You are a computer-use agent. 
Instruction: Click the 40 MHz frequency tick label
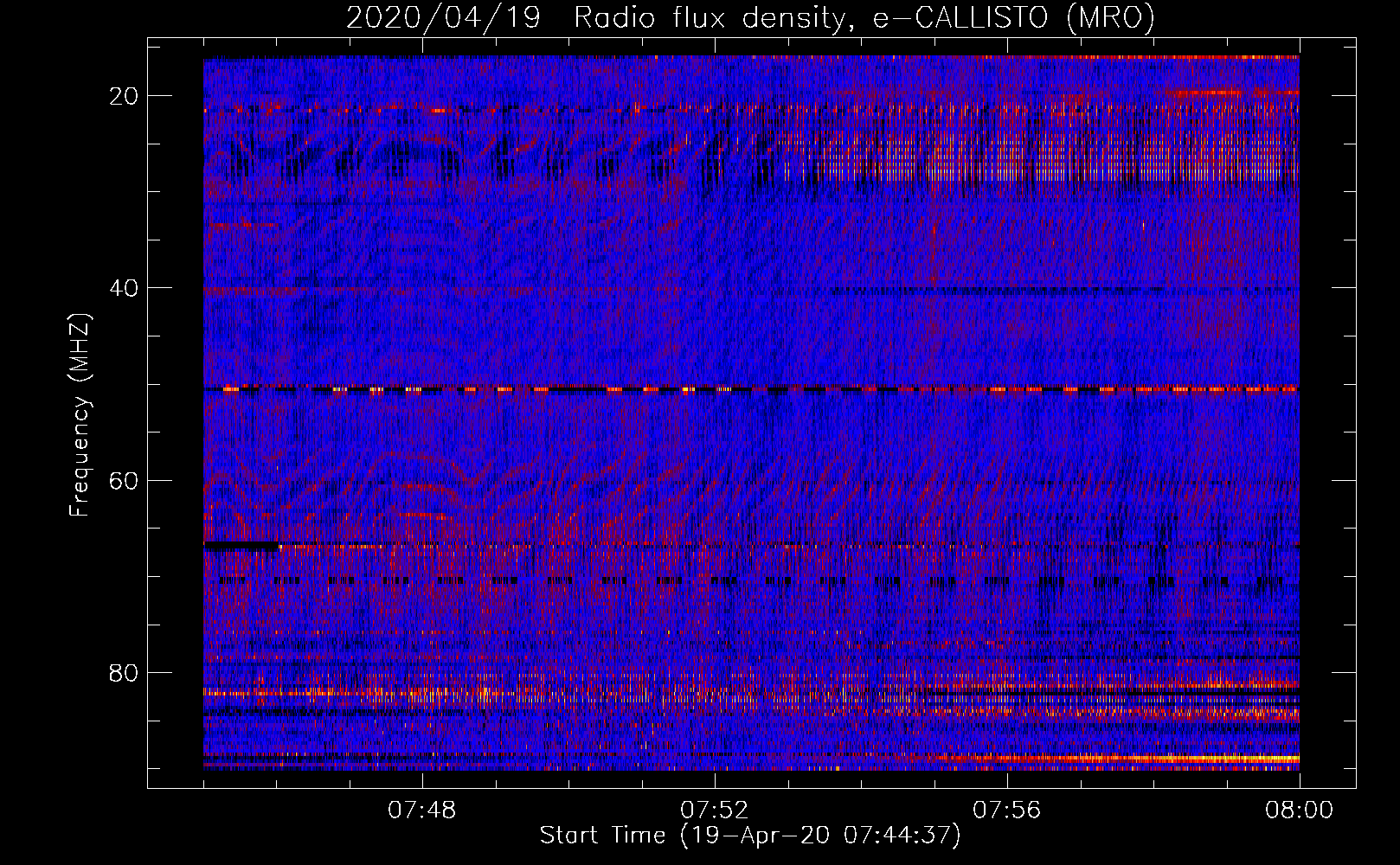125,287
